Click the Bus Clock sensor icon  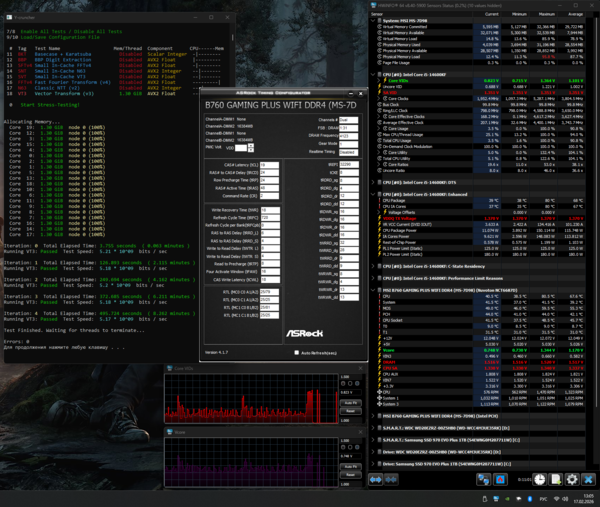(x=380, y=104)
